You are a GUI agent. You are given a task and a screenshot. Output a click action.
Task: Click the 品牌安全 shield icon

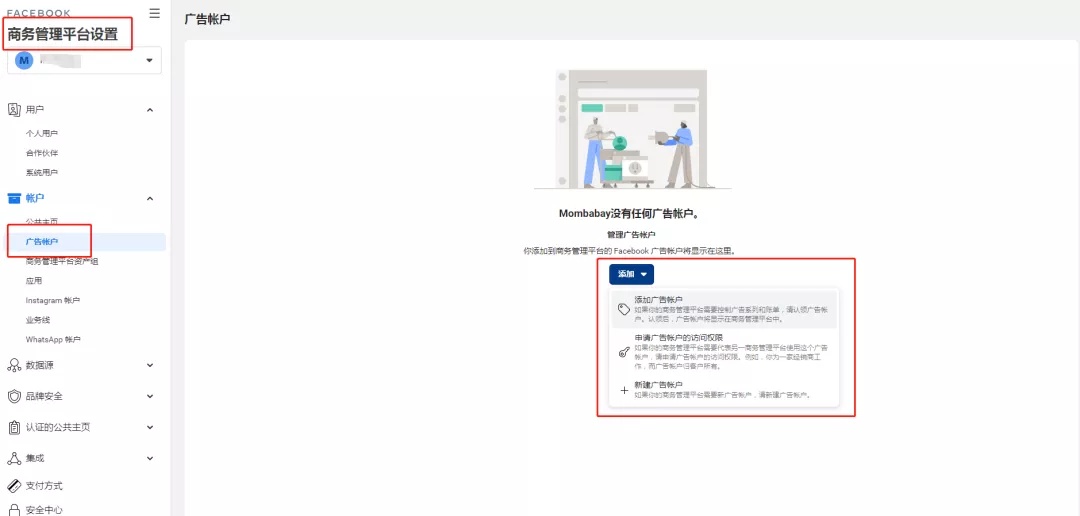14,397
